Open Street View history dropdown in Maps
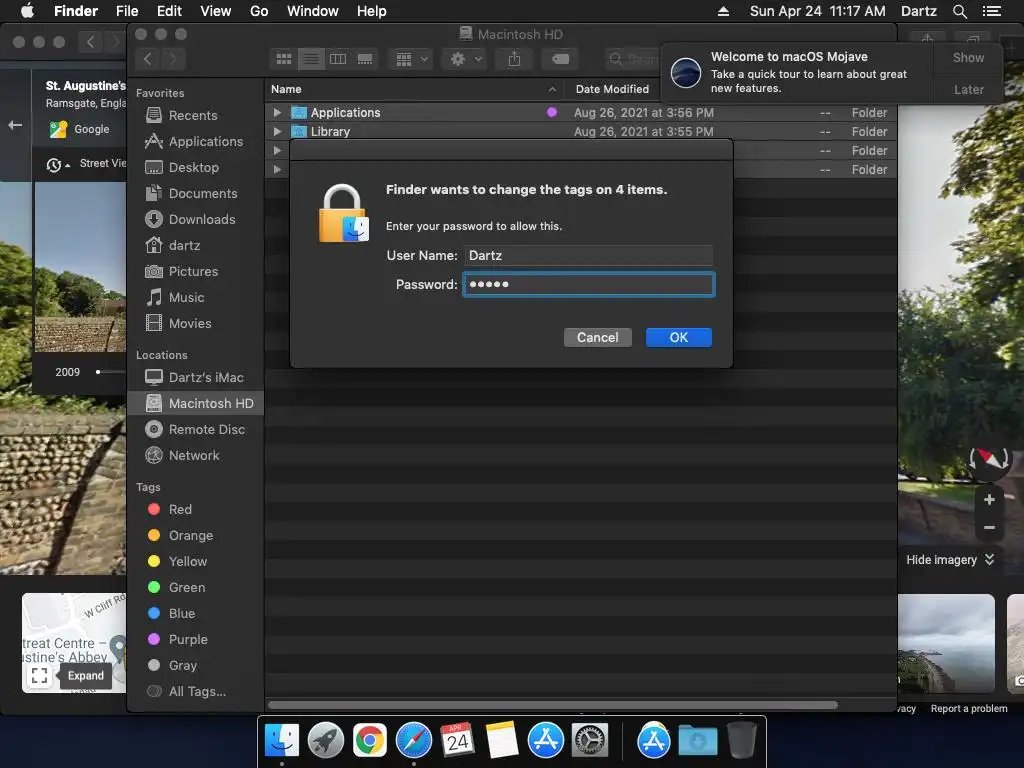This screenshot has width=1024, height=768. tap(57, 165)
